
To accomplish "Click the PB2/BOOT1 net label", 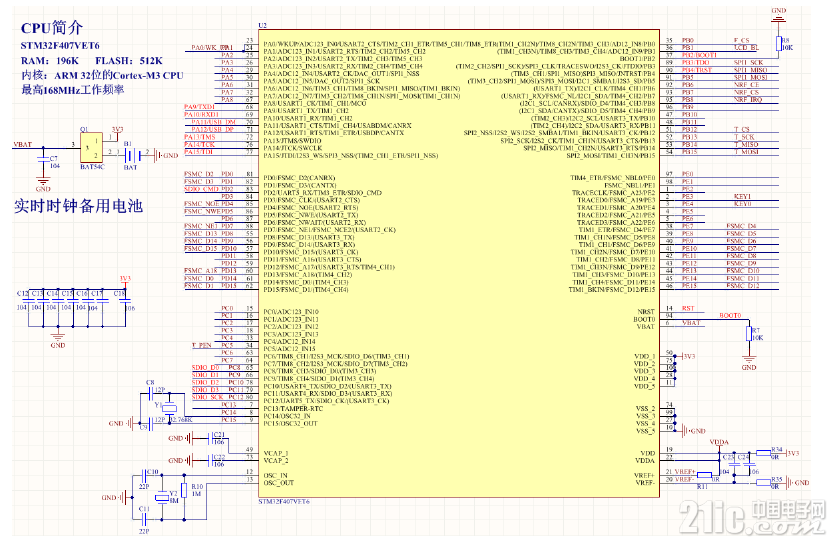I will point(699,55).
